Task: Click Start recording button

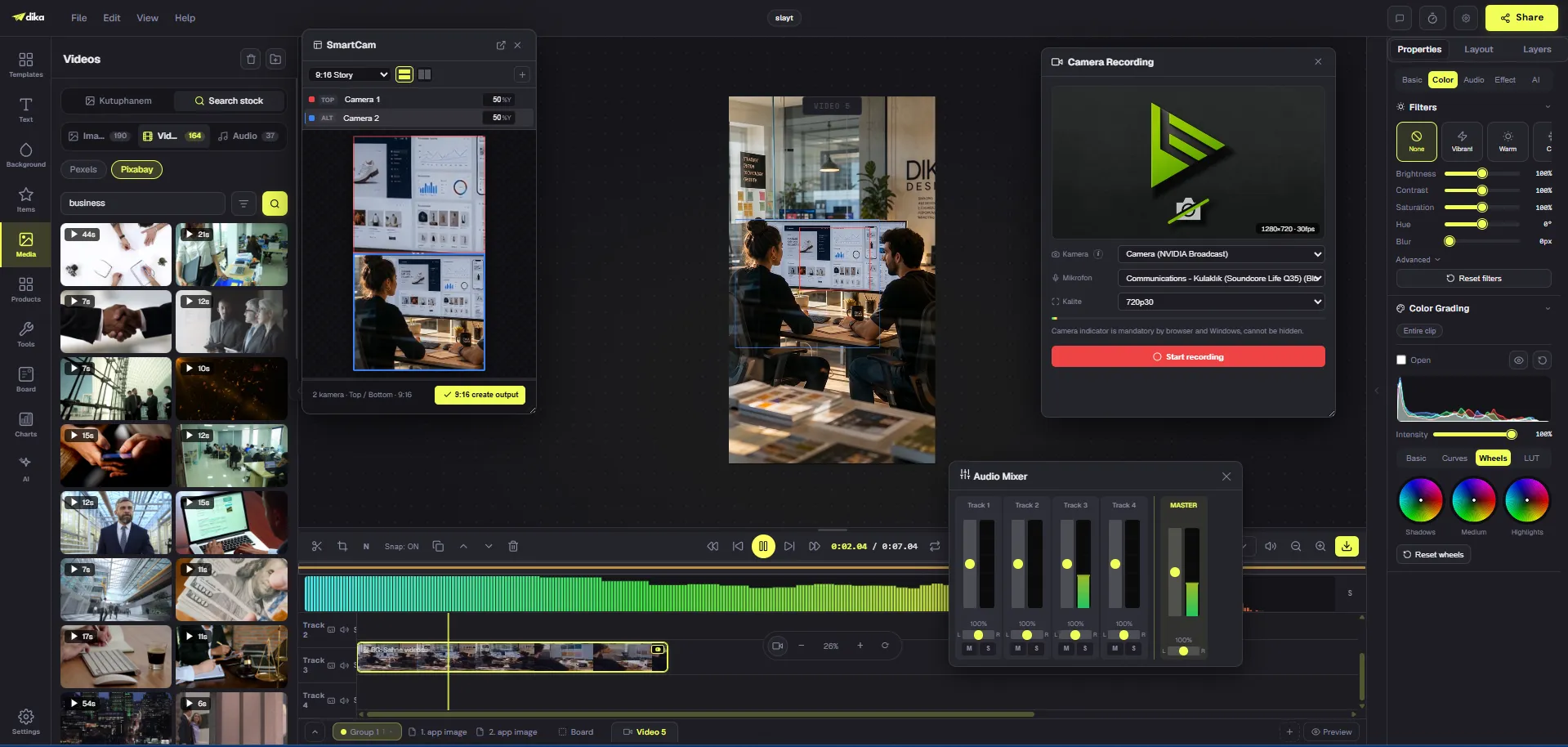Action: tap(1187, 357)
